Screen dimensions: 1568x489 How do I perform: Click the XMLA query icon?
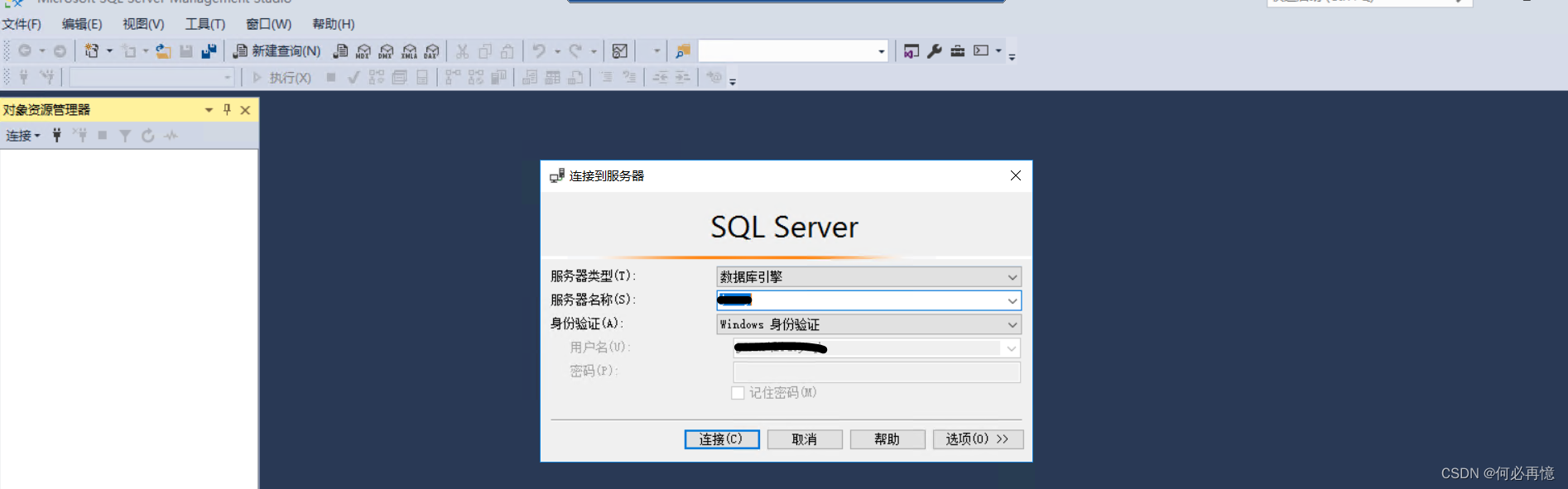click(409, 51)
